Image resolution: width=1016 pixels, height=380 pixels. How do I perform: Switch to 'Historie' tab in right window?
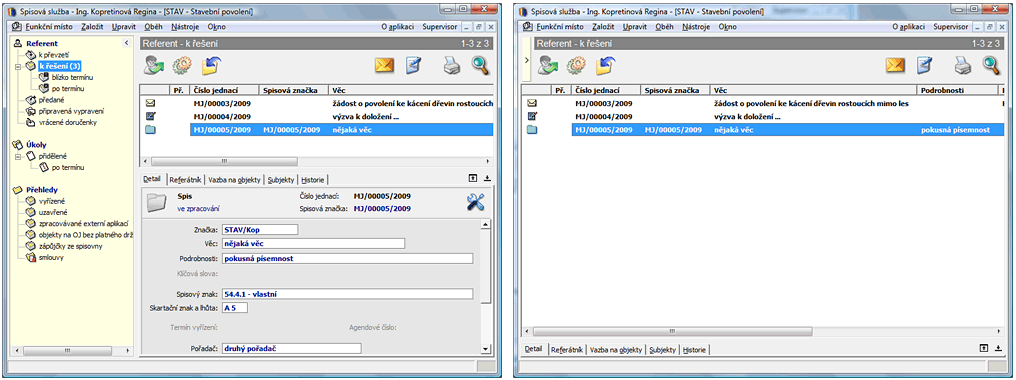[x=694, y=349]
